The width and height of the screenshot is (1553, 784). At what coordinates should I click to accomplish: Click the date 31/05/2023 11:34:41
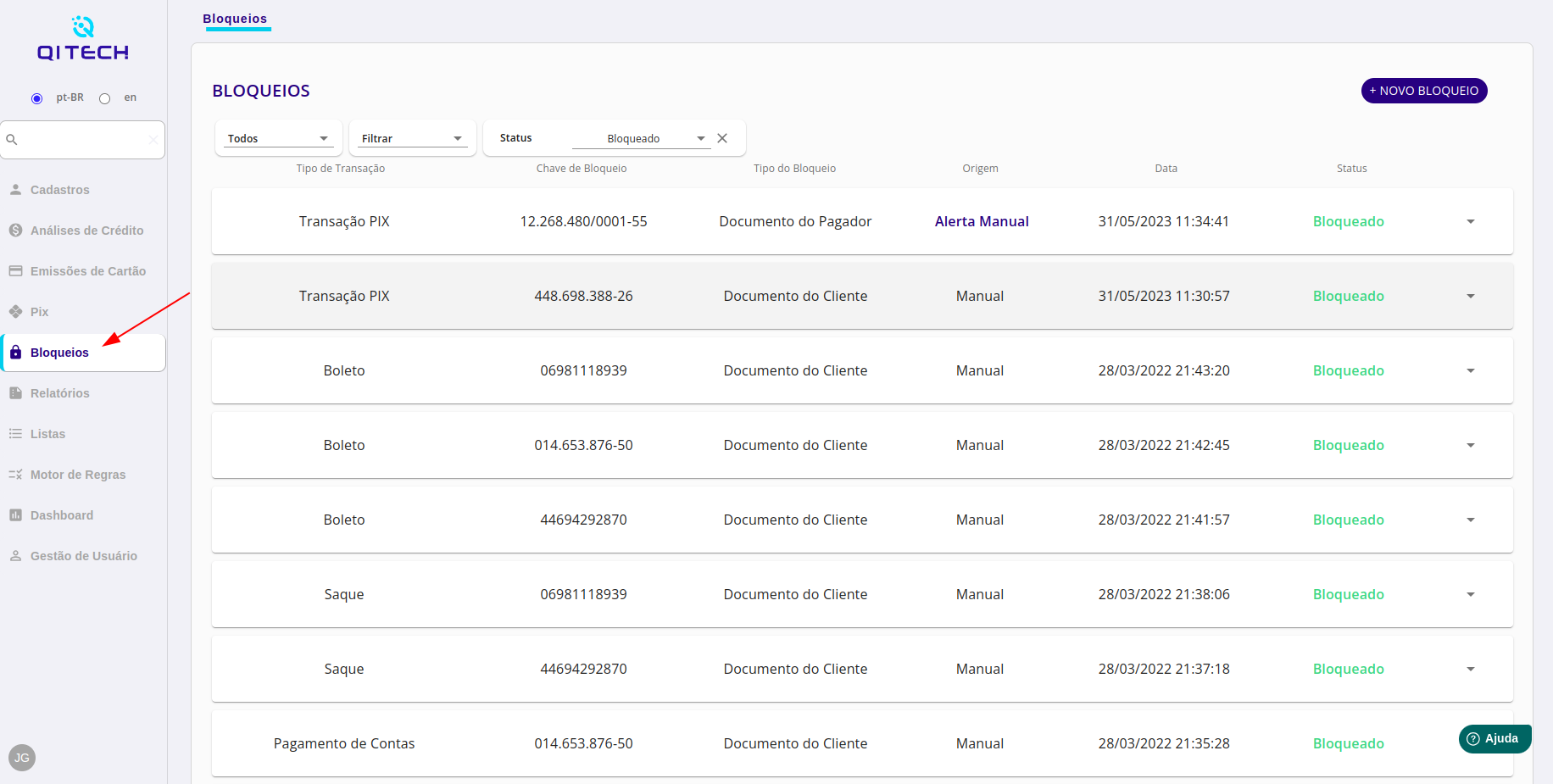[1164, 221]
